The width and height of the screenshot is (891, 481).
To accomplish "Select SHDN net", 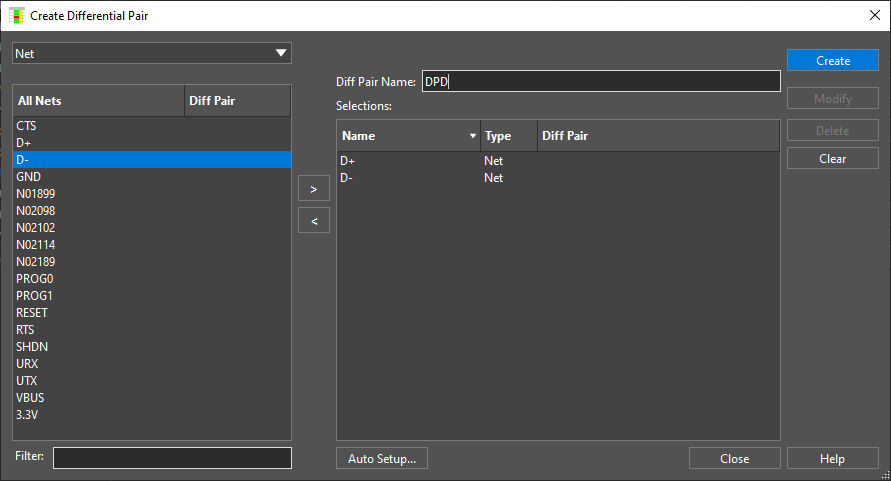I will point(152,347).
